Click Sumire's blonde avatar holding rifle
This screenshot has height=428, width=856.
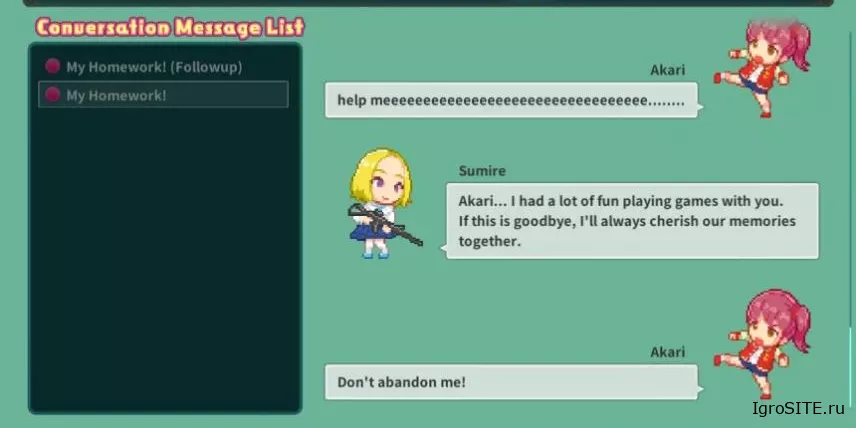point(384,203)
